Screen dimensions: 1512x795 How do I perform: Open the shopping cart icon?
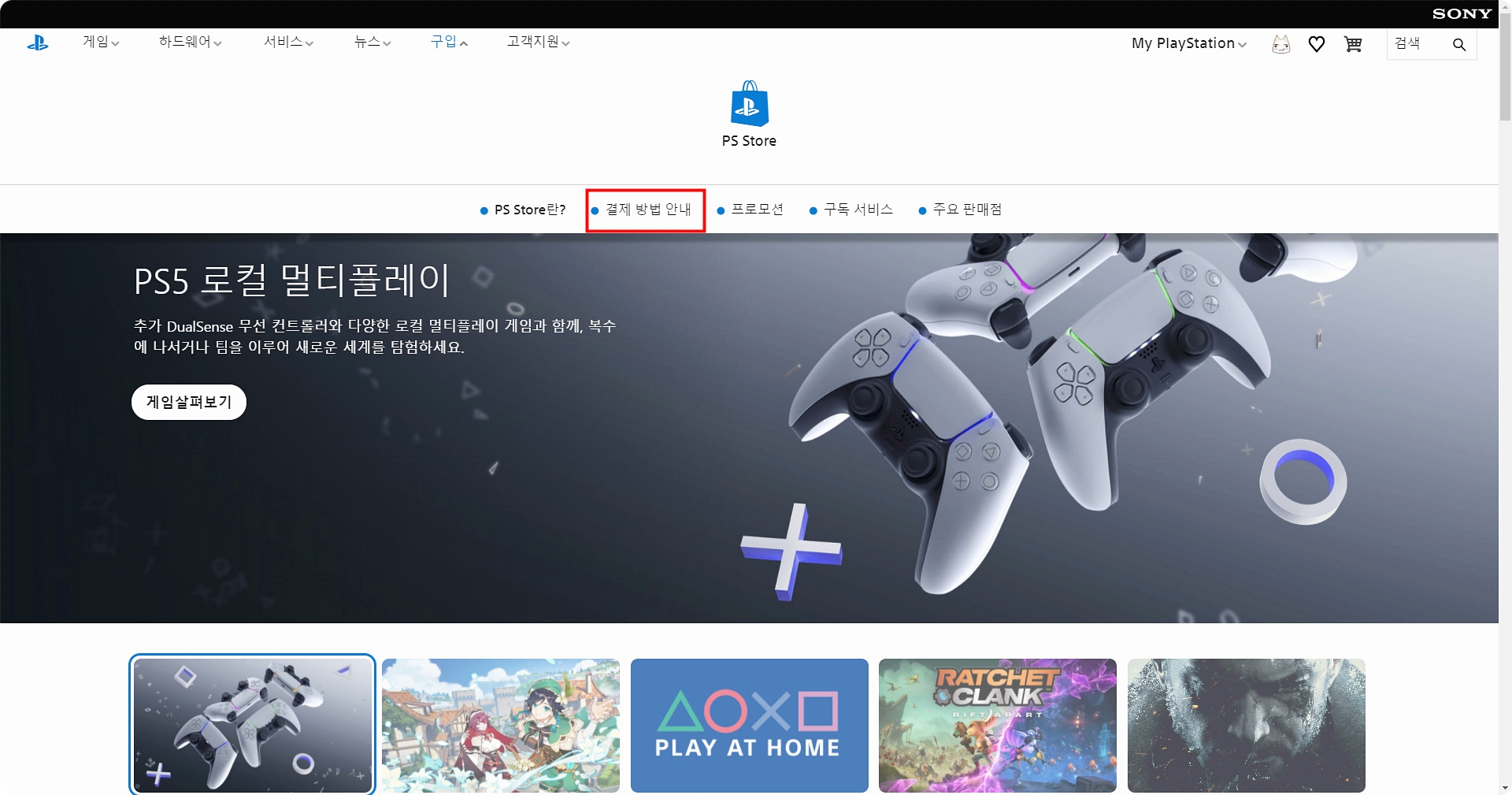[1353, 44]
